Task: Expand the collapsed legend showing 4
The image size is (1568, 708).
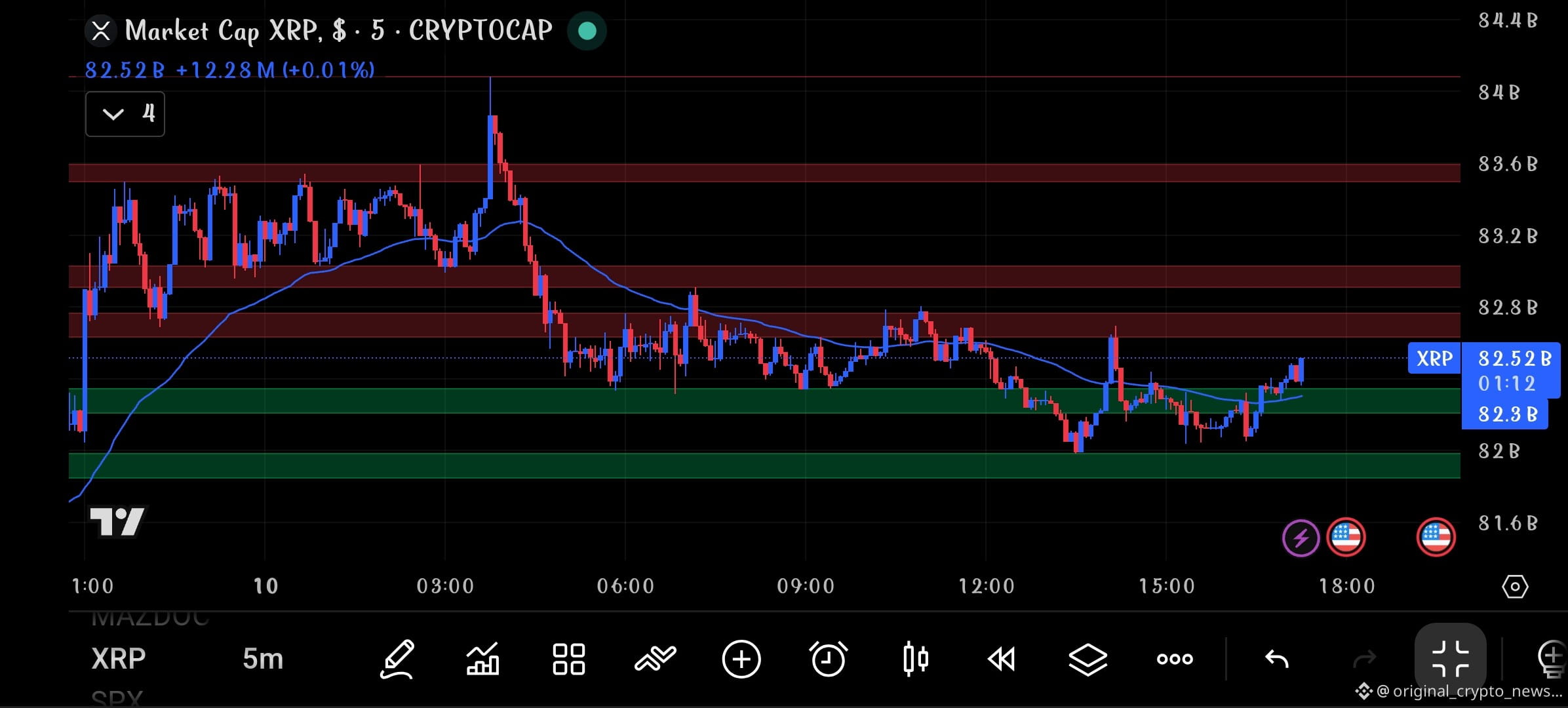Action: [125, 114]
